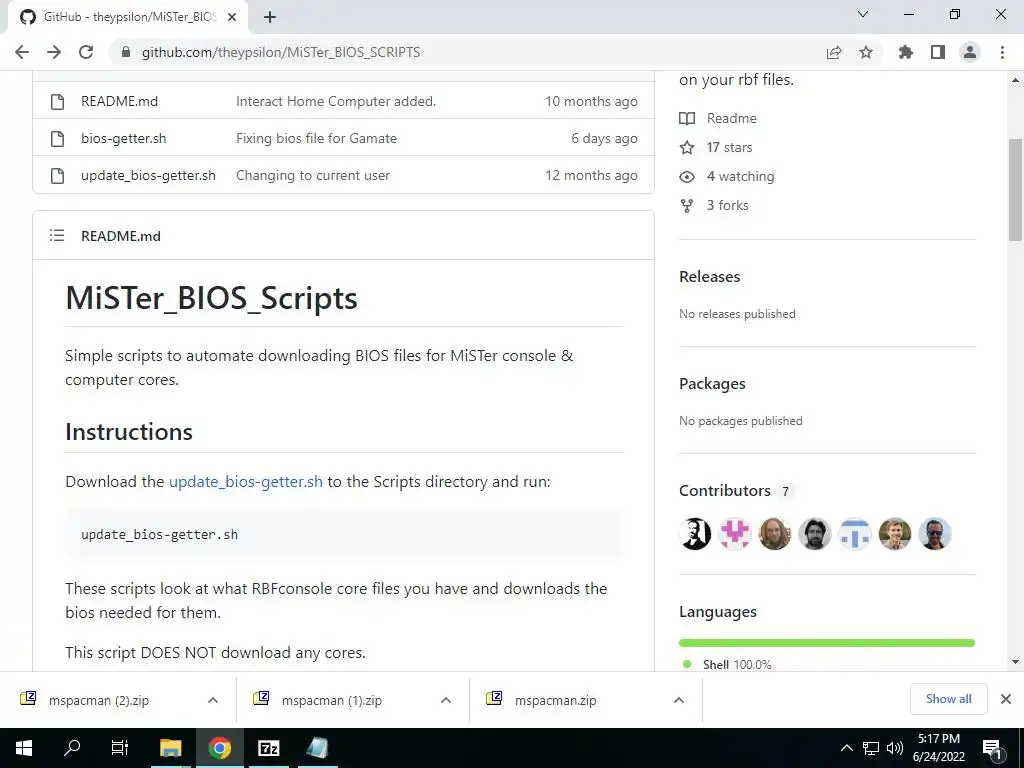Open the volume speaker tray icon
1024x768 pixels.
[895, 748]
